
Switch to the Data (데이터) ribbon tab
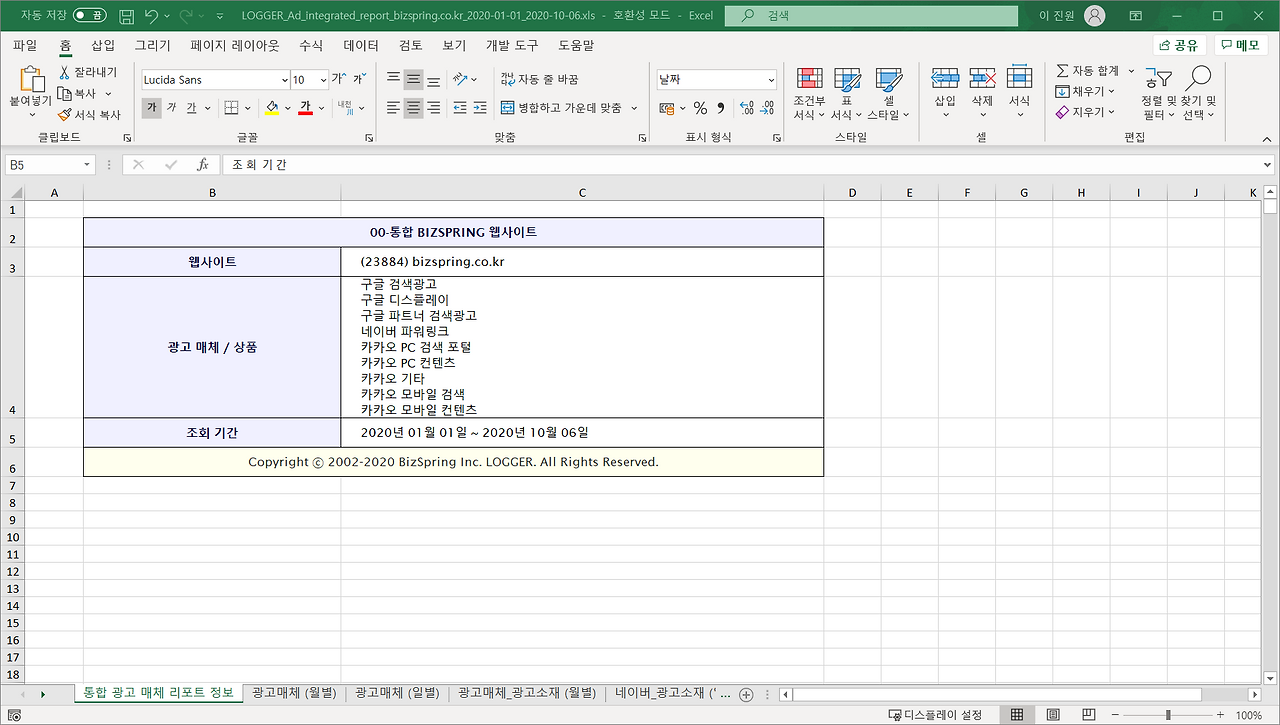click(361, 46)
